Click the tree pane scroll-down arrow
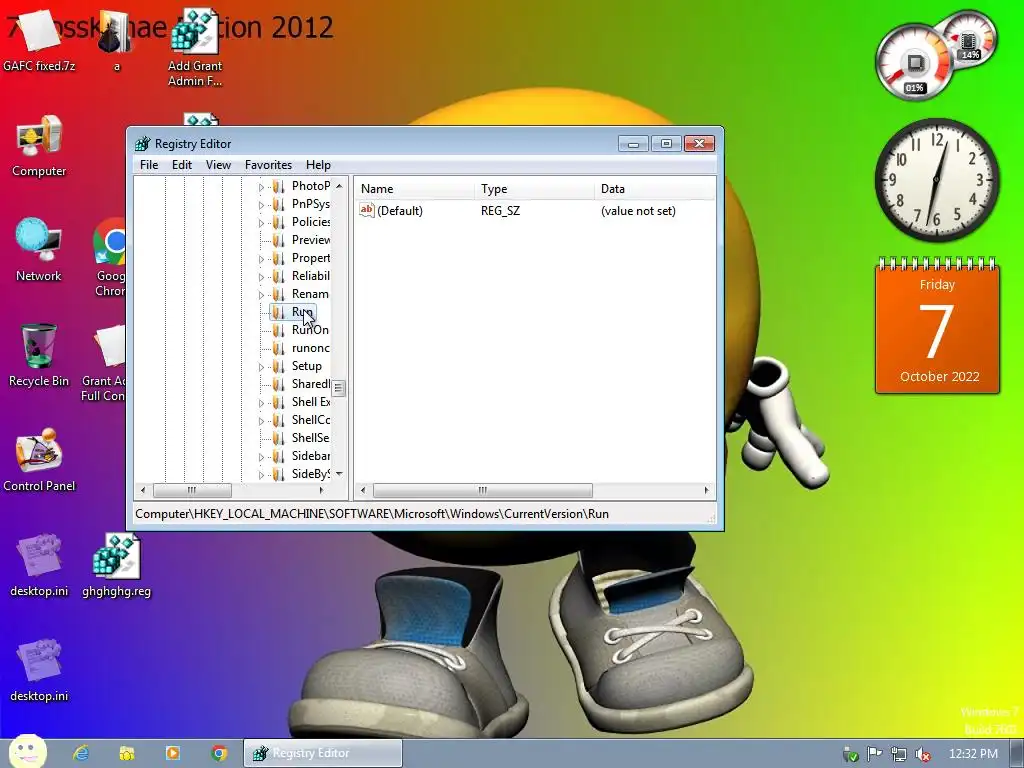Viewport: 1024px width, 768px height. pyautogui.click(x=339, y=473)
